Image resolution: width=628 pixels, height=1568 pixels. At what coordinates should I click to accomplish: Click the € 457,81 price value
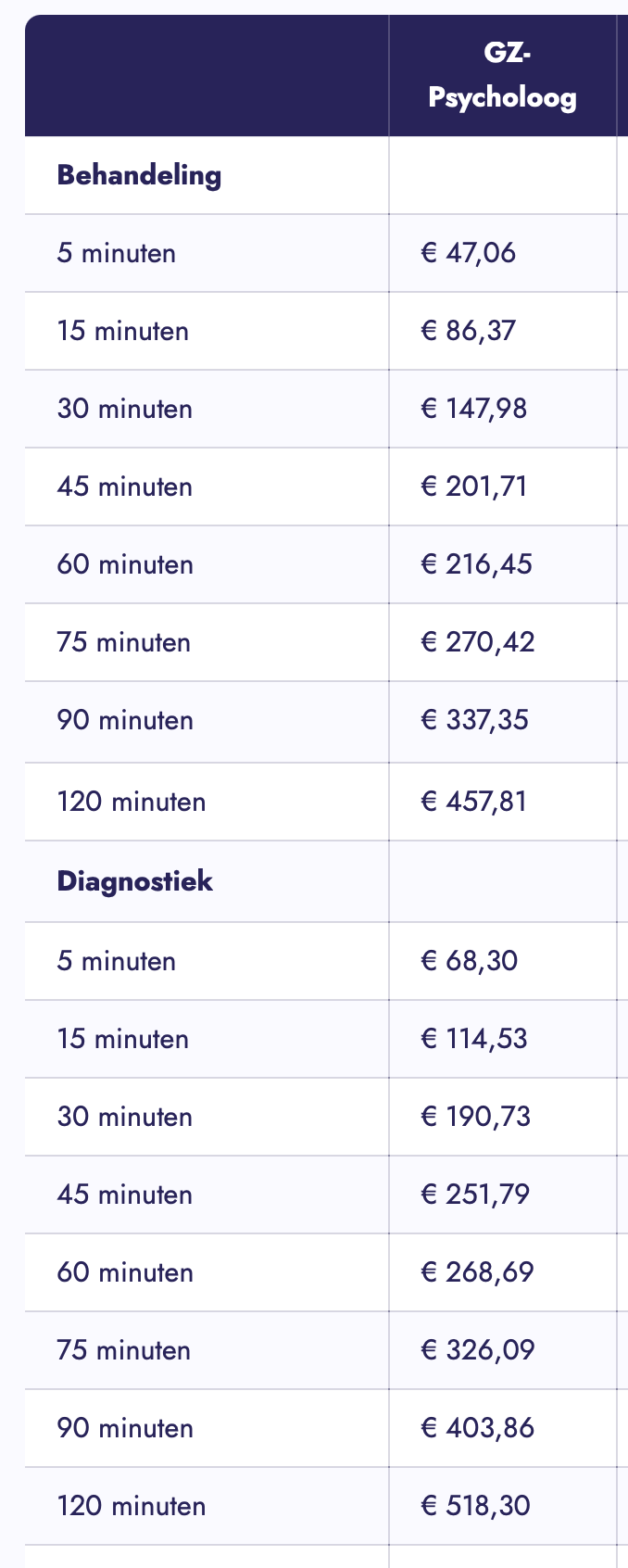pos(473,802)
